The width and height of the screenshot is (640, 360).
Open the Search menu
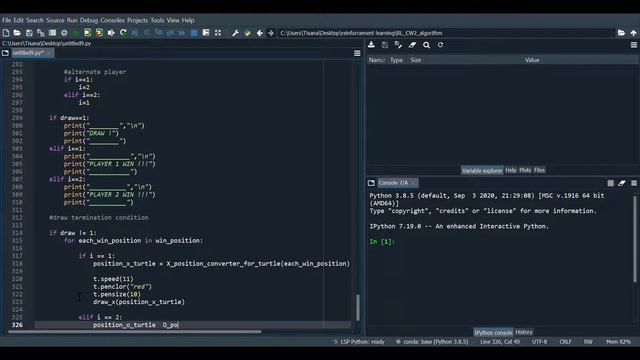pyautogui.click(x=35, y=20)
